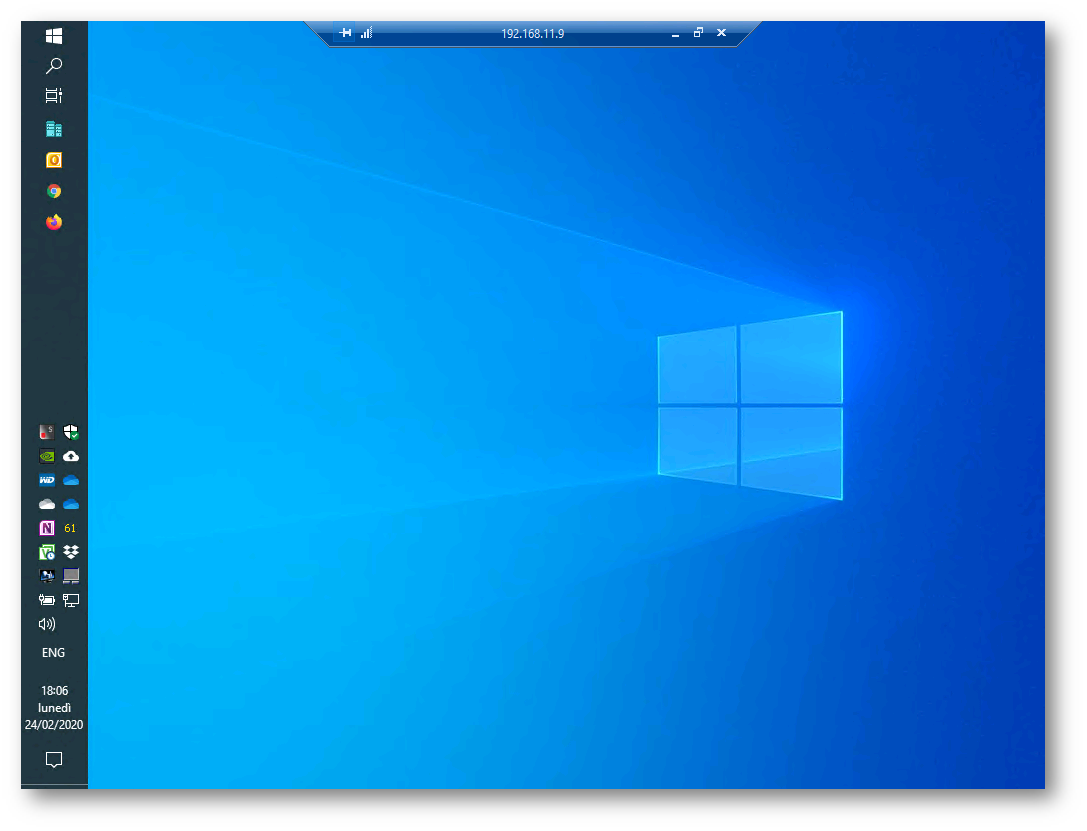Open the WD tray icon
The image size is (1087, 831).
46,480
